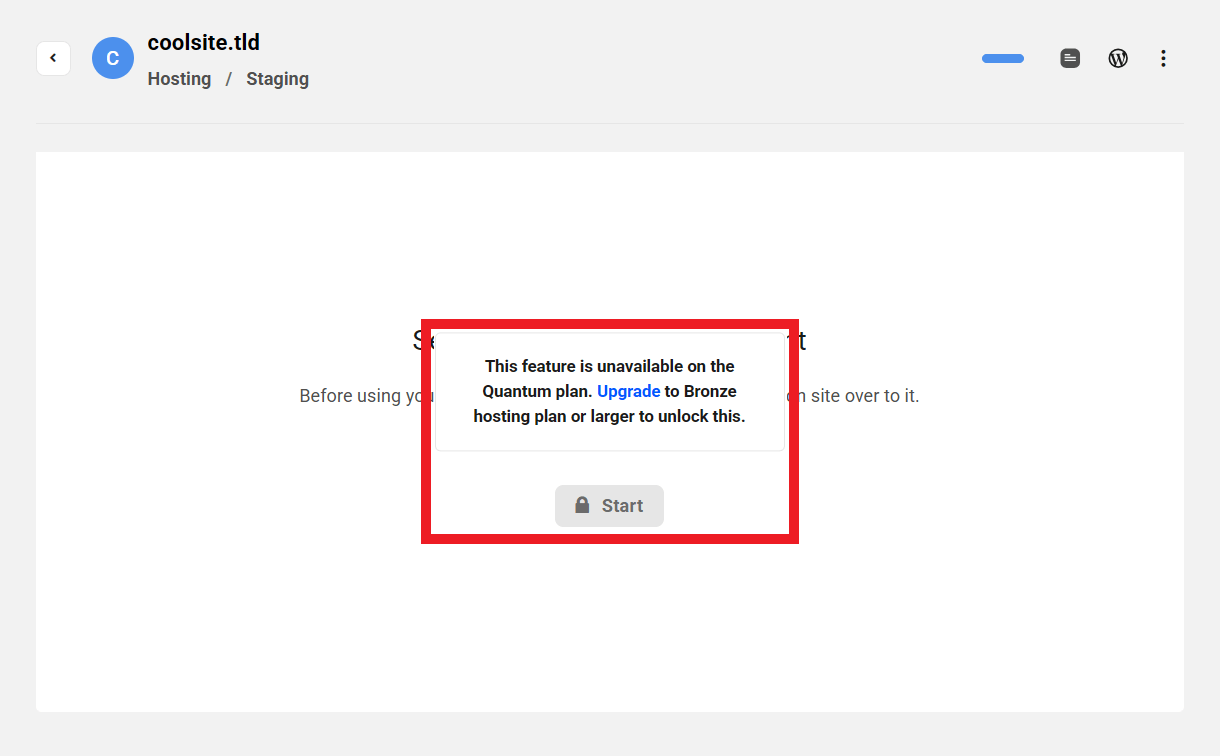Select the Staging breadcrumb entry

277,78
